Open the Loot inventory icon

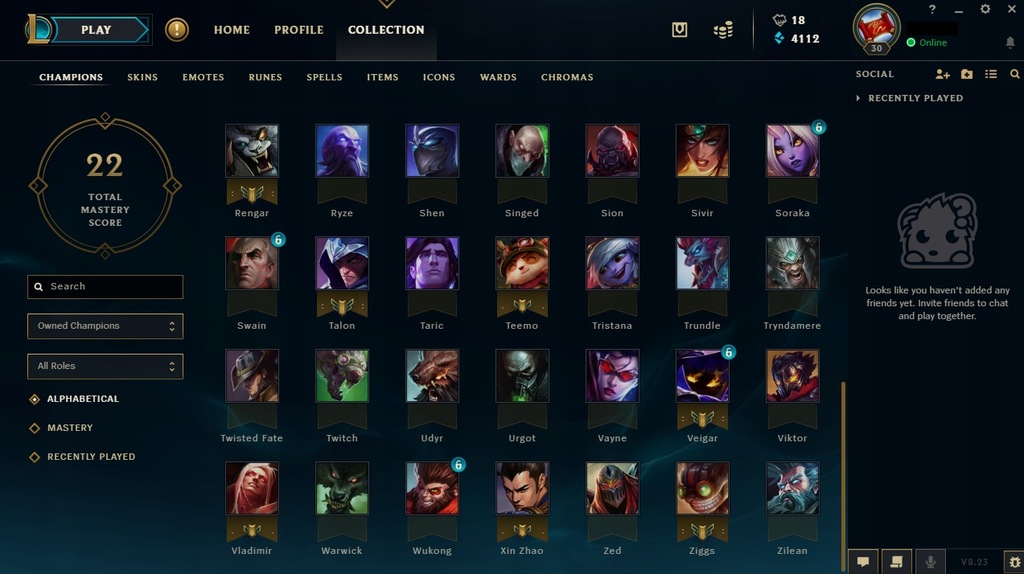pos(679,29)
